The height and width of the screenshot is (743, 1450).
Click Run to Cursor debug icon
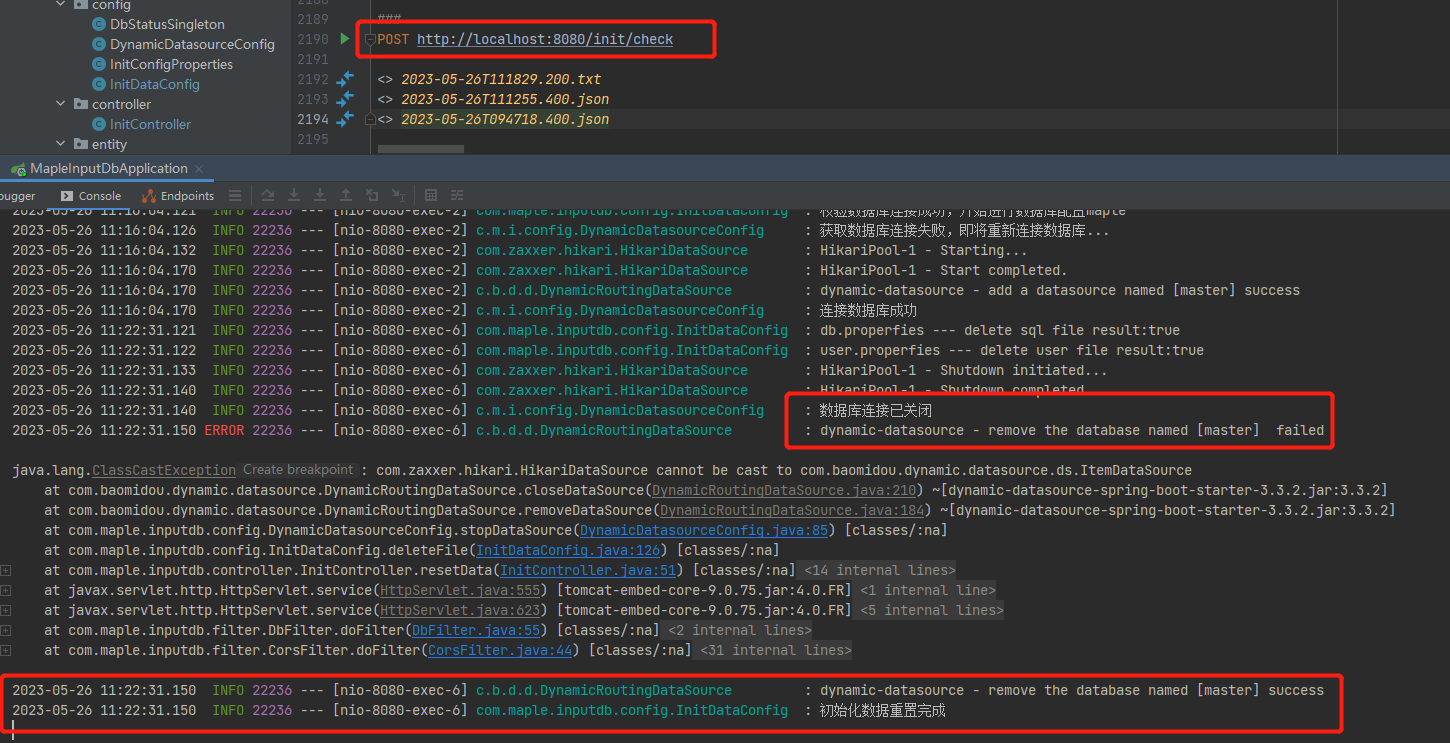398,196
